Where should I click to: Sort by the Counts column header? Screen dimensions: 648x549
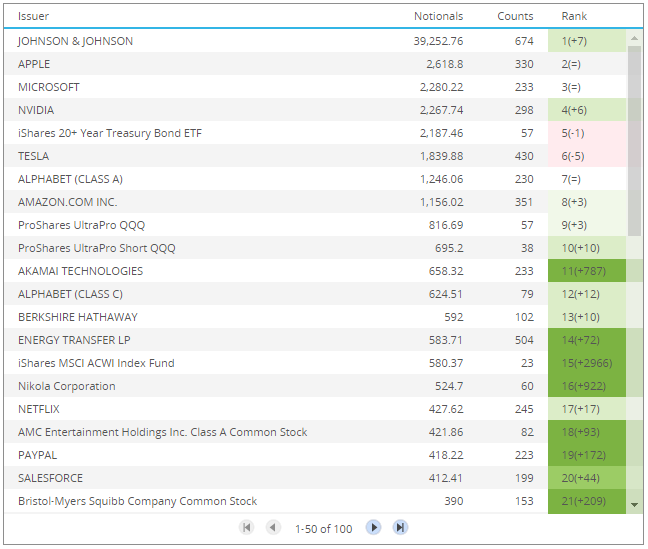[x=515, y=16]
